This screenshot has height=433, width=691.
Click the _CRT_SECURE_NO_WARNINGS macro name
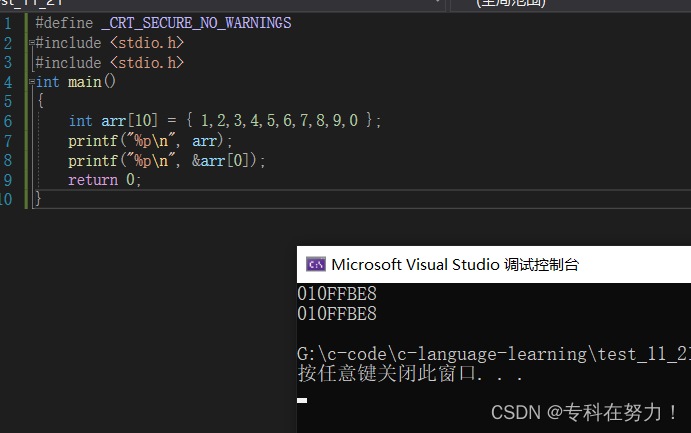[196, 23]
